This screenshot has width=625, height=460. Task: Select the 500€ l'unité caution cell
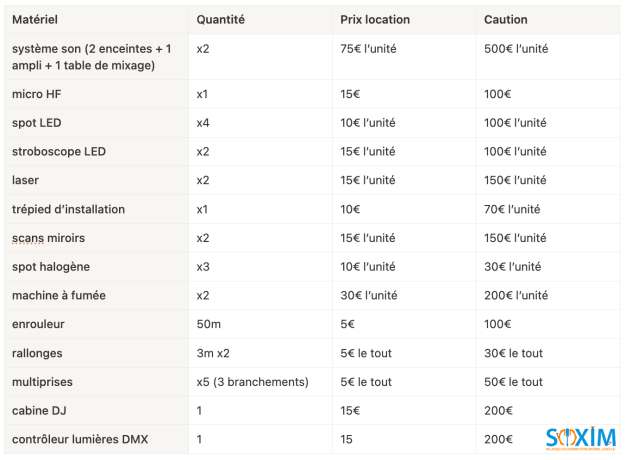click(516, 49)
